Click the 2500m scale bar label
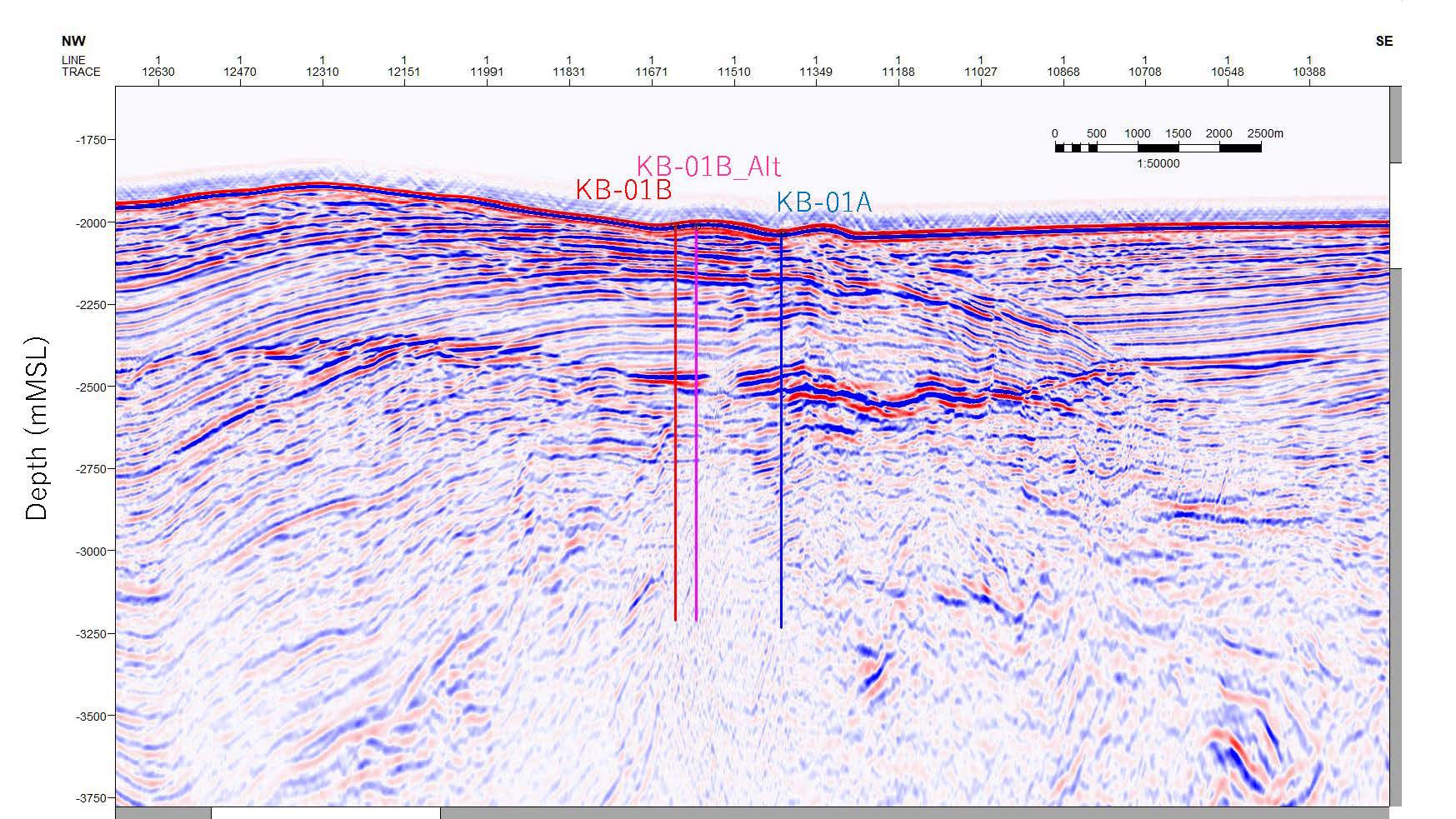Viewport: 1456px width, 819px height. coord(1265,133)
